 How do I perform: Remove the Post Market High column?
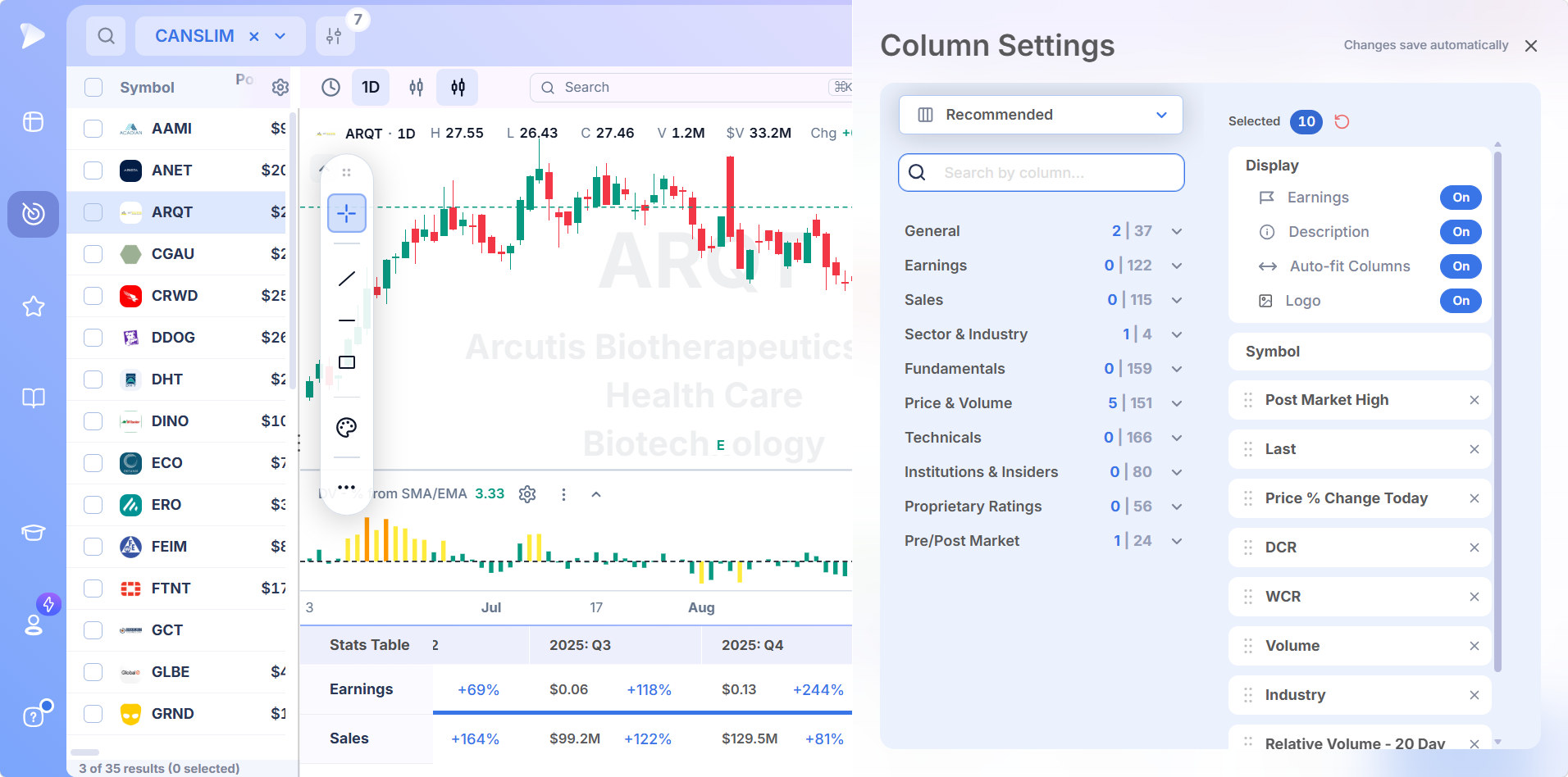[1475, 400]
